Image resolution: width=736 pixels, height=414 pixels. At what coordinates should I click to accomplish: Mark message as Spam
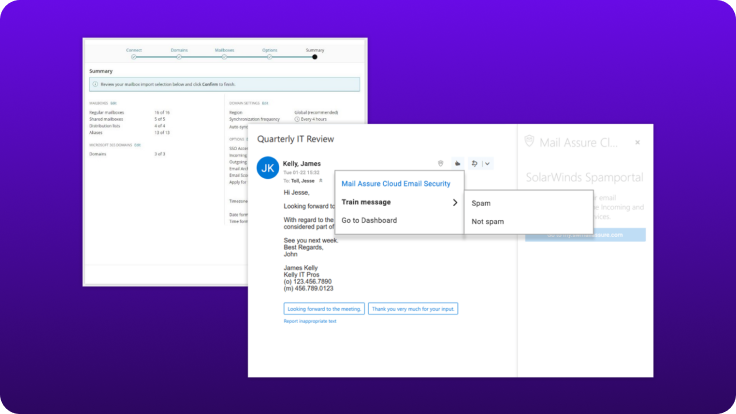point(481,203)
